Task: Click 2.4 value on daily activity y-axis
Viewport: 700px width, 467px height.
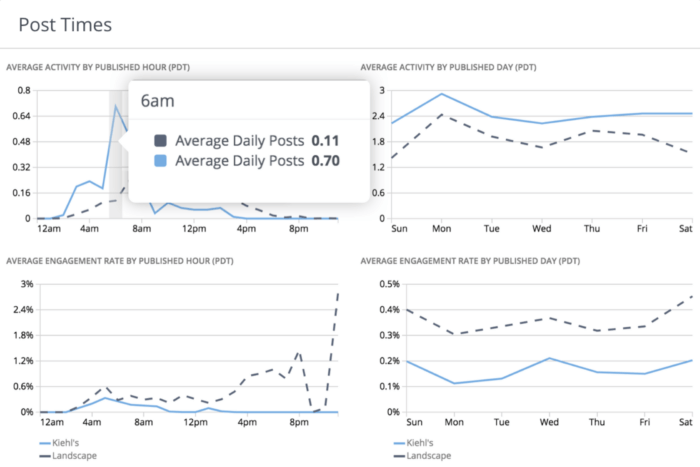Action: point(379,116)
